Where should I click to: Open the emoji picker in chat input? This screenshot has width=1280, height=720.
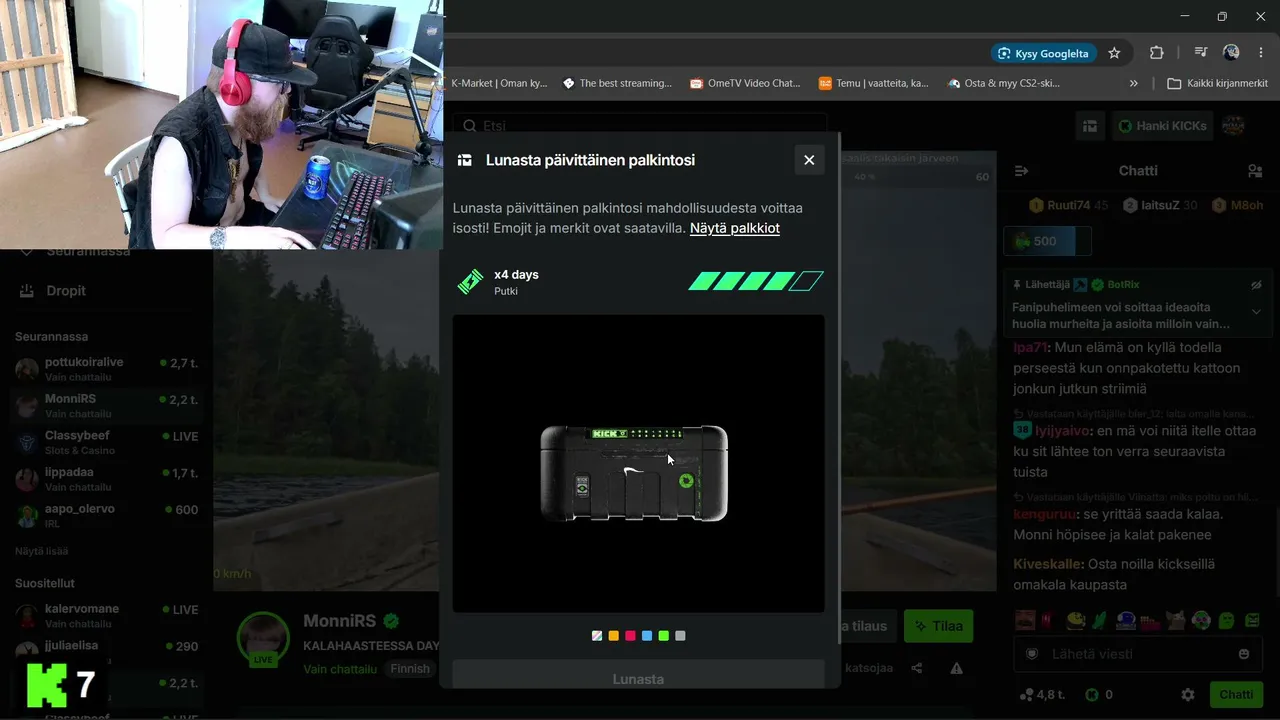1244,654
